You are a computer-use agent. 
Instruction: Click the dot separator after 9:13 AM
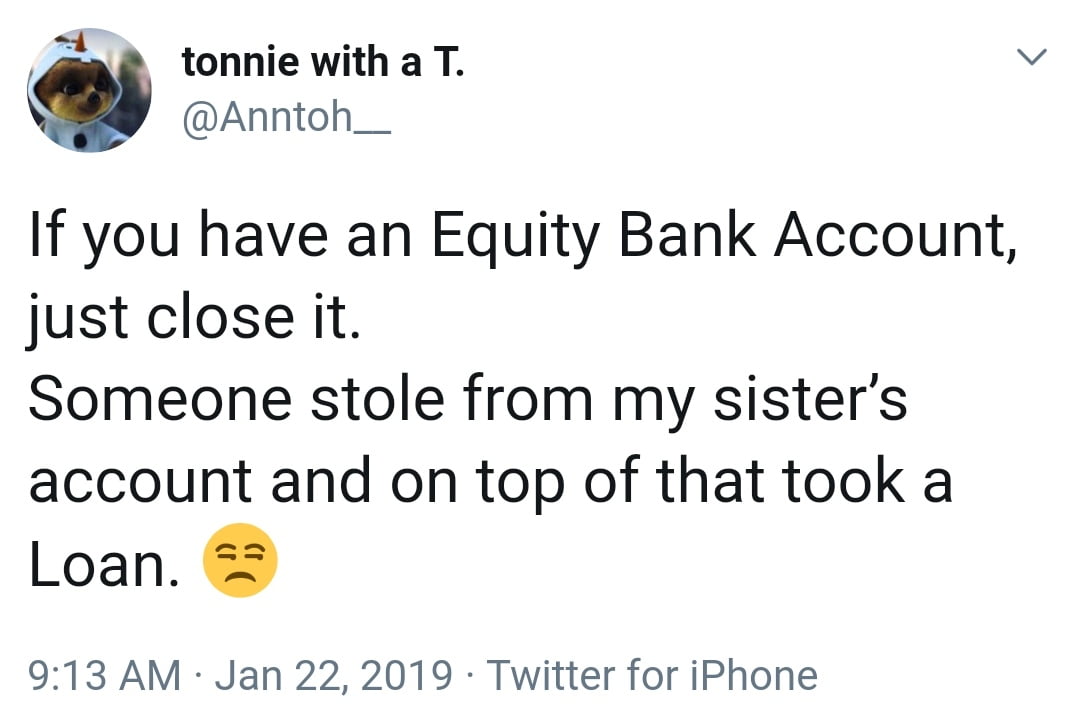click(198, 676)
